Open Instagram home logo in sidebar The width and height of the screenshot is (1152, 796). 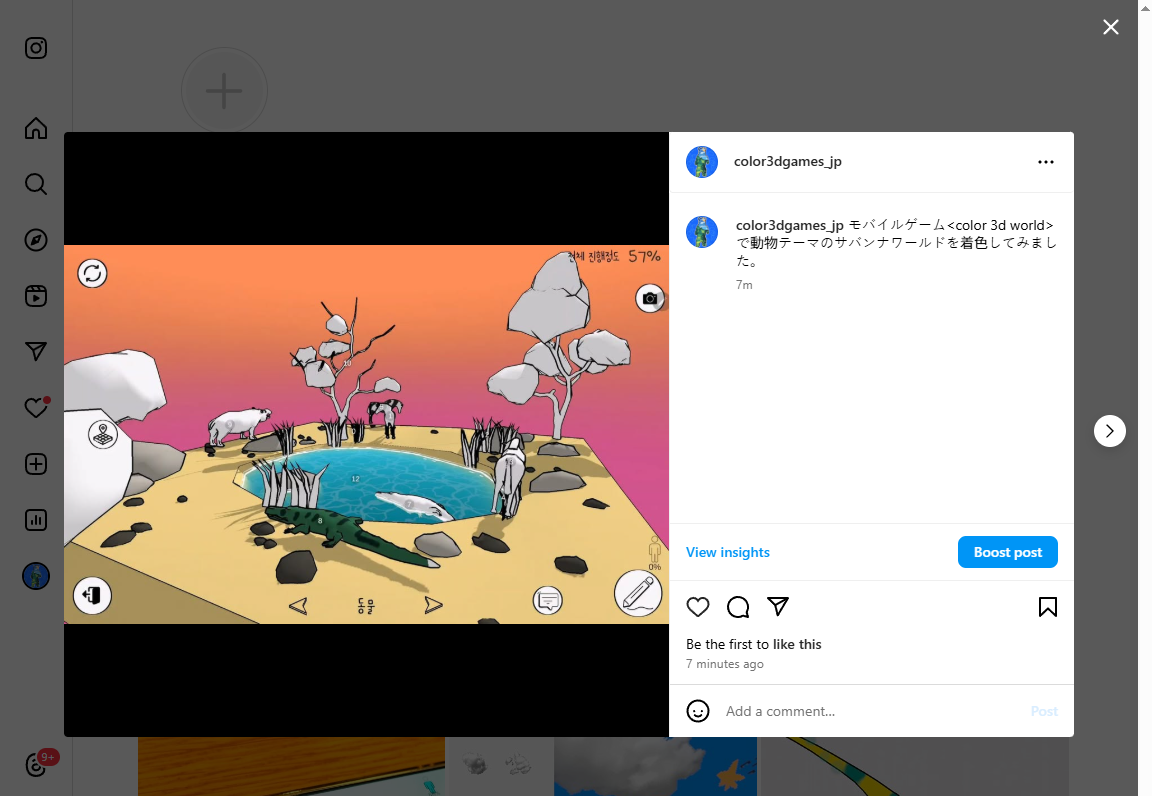(36, 48)
